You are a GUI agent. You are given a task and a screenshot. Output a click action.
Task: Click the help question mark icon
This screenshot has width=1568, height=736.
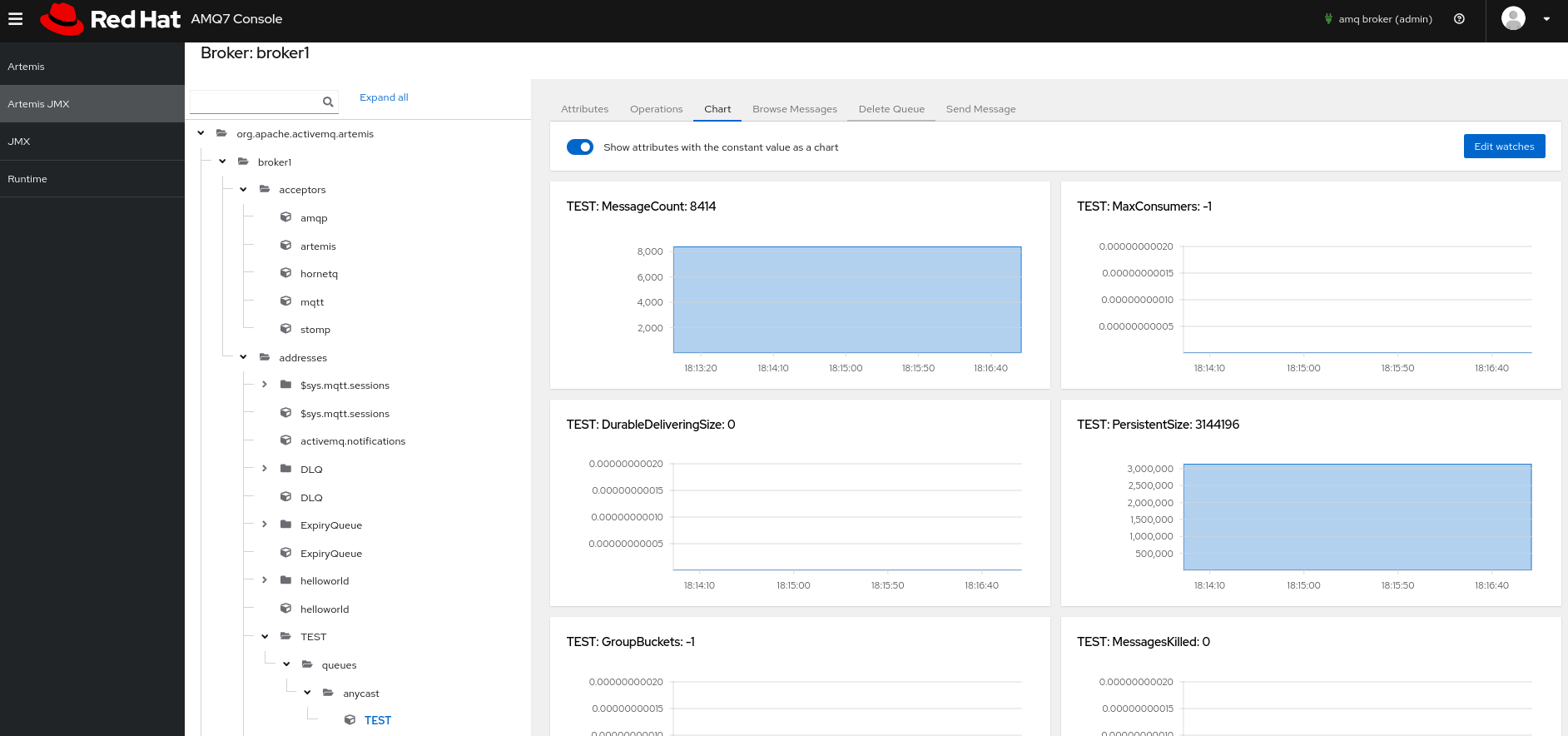click(x=1459, y=19)
